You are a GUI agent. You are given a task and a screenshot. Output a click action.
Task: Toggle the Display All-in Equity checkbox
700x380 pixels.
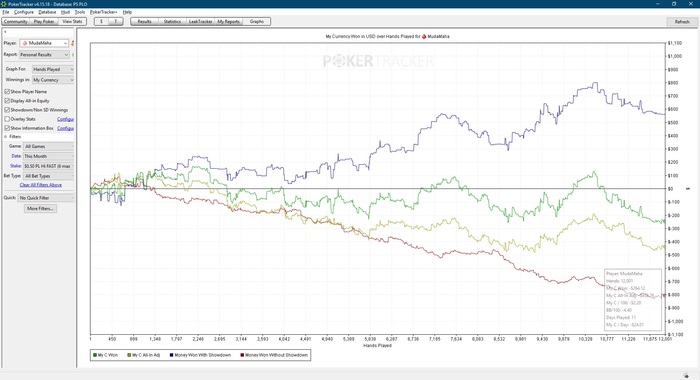click(x=7, y=101)
